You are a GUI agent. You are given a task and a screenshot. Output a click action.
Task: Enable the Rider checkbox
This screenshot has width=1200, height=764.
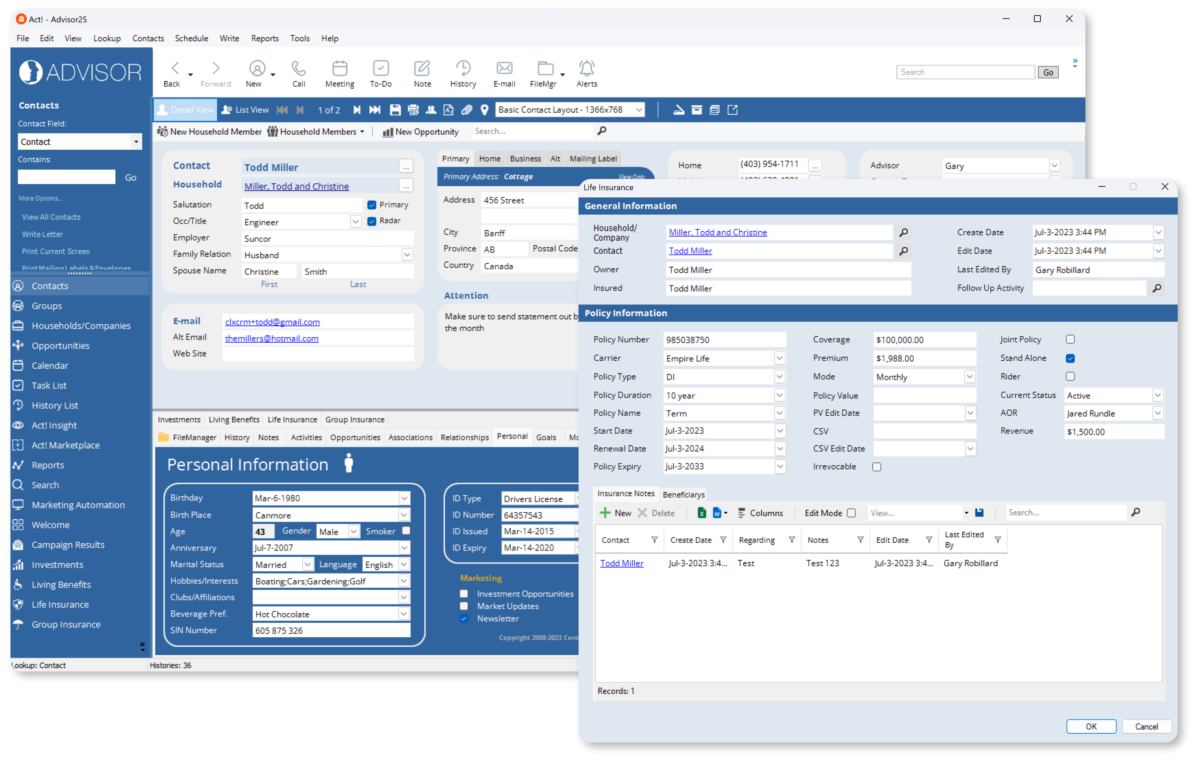click(1070, 377)
